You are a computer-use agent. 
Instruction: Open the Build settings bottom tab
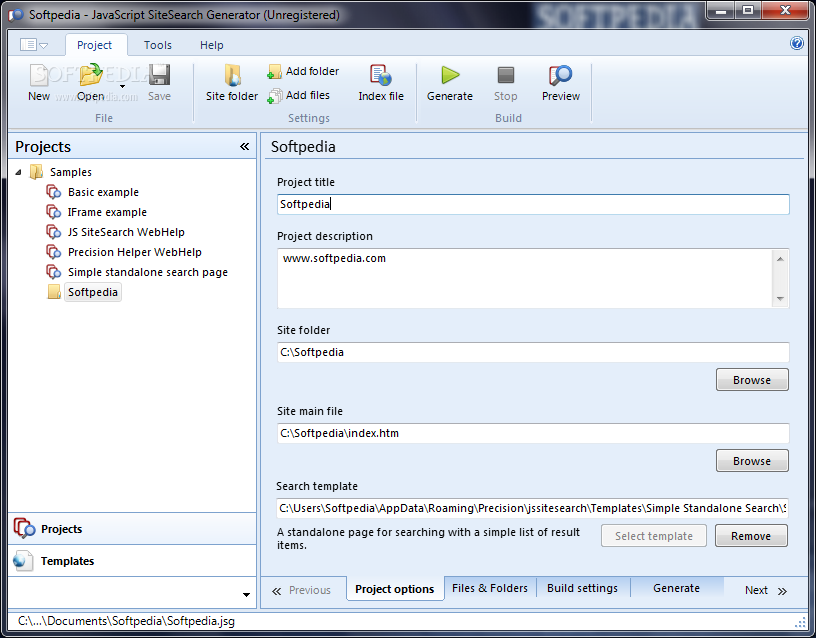coord(582,588)
